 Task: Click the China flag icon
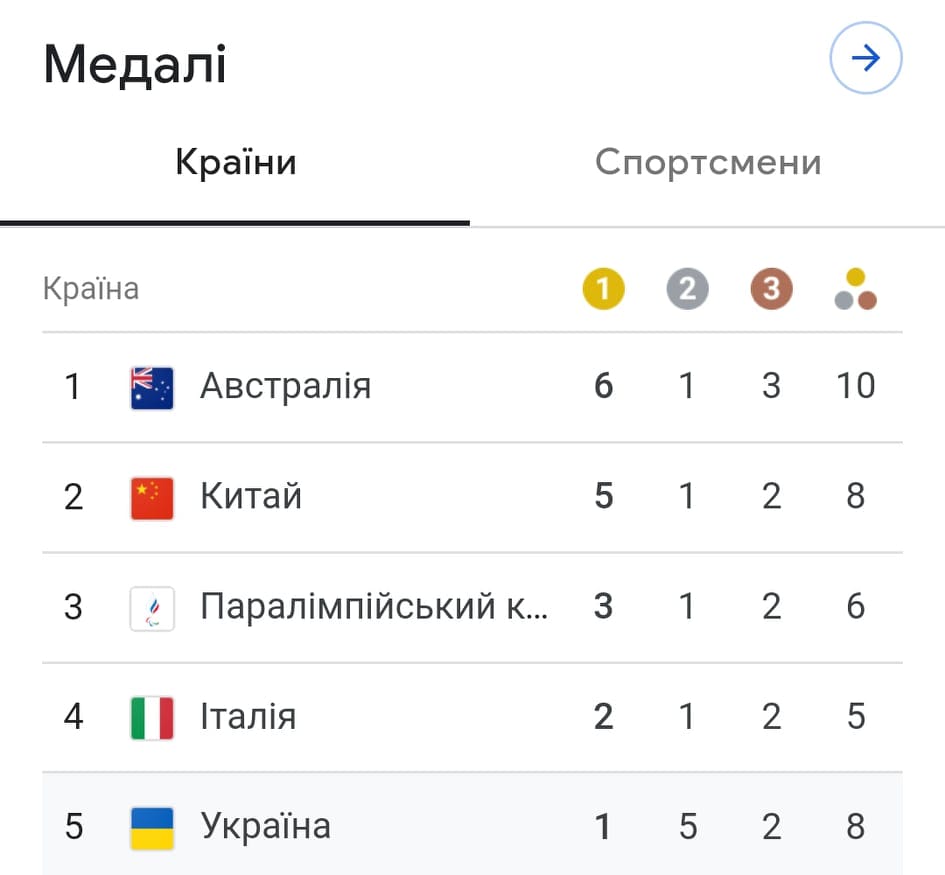152,497
